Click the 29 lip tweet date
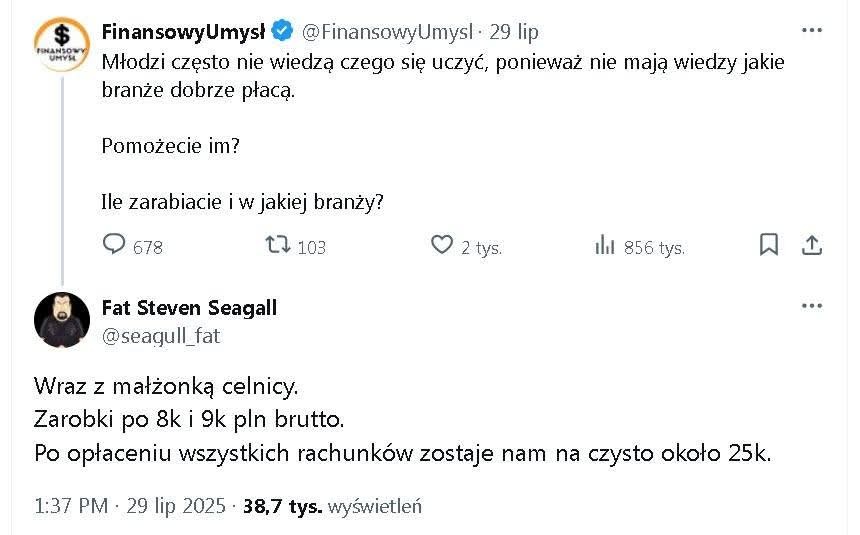 point(514,32)
